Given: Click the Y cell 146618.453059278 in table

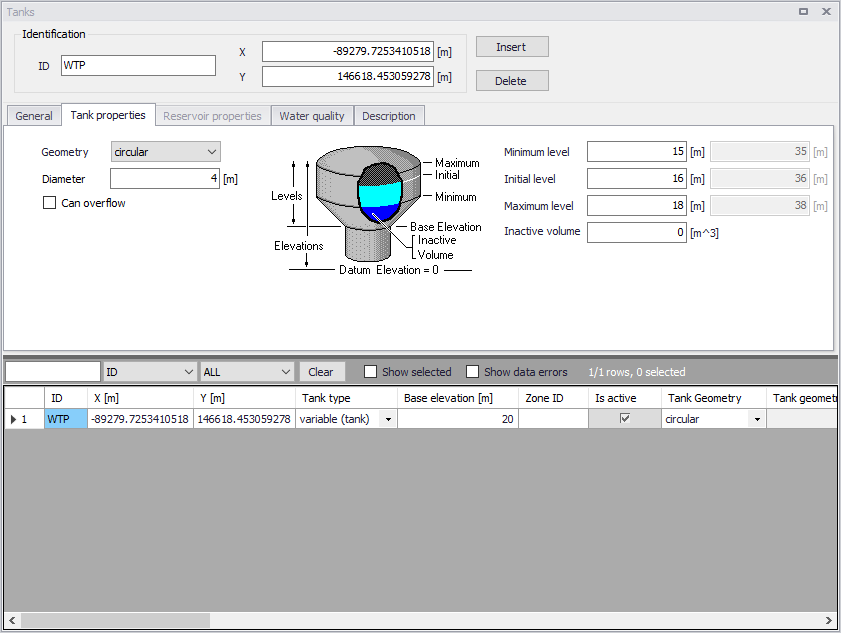Looking at the screenshot, I should click(x=244, y=419).
